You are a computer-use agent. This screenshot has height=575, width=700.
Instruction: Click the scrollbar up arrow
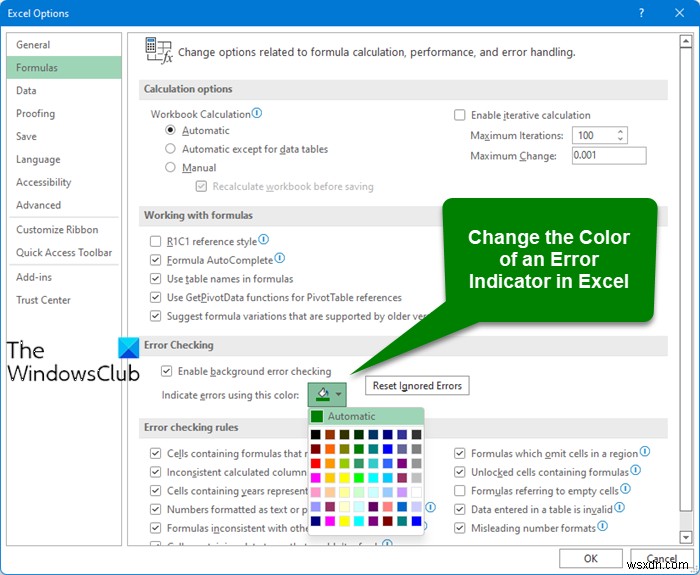point(685,42)
